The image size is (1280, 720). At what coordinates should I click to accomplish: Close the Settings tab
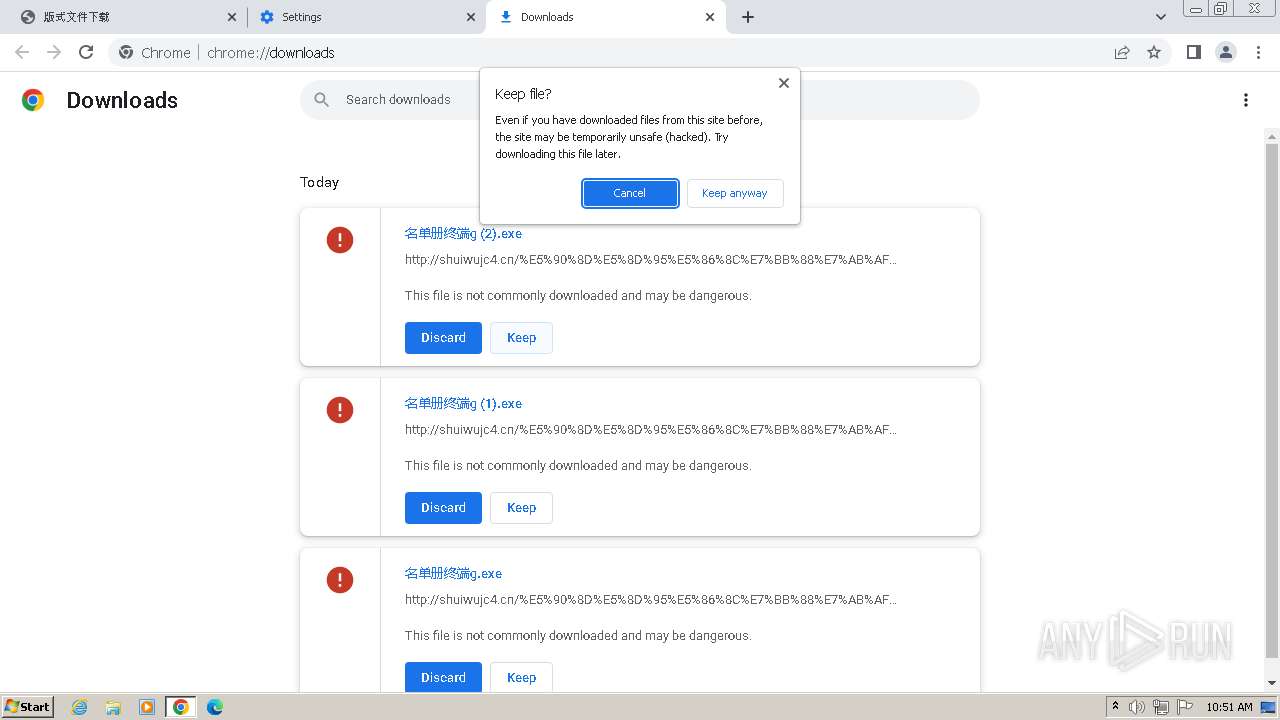pos(472,17)
